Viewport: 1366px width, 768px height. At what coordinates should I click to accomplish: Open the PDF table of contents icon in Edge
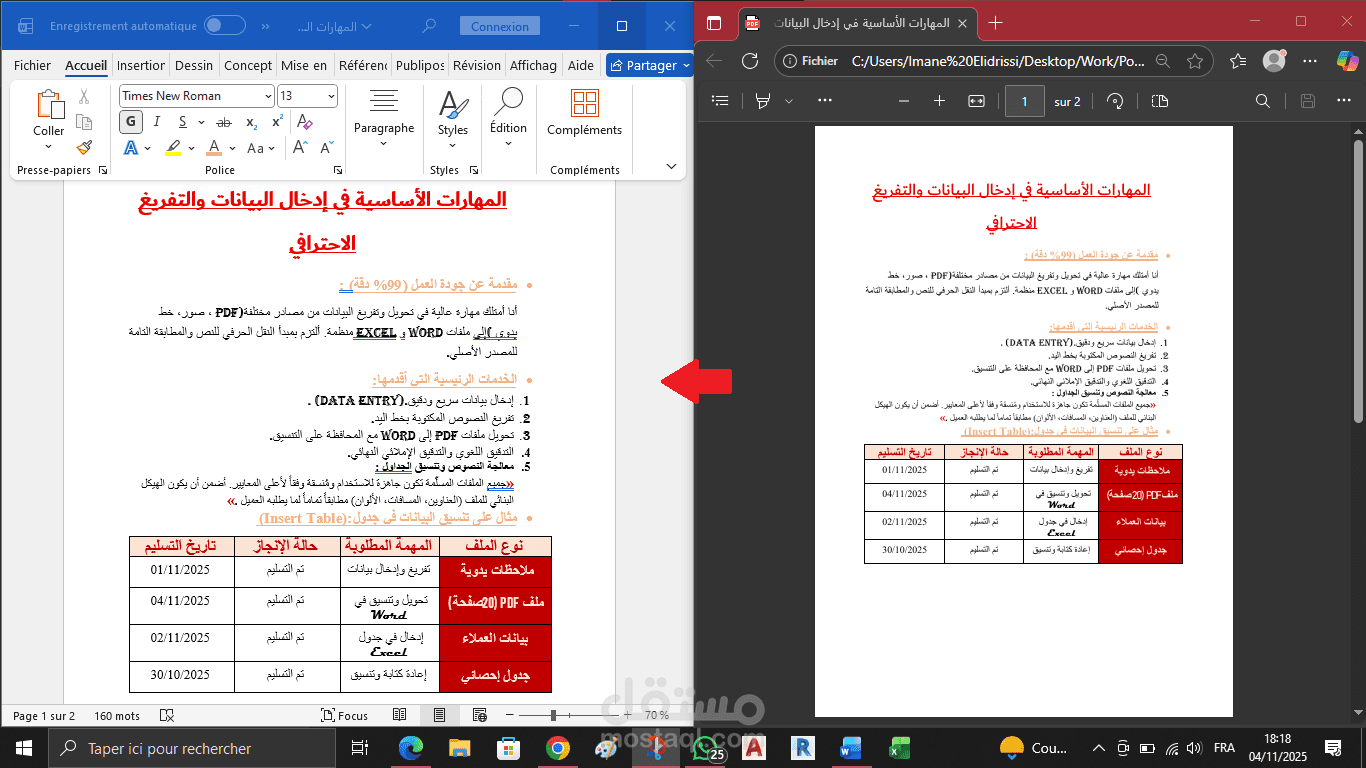(x=720, y=101)
